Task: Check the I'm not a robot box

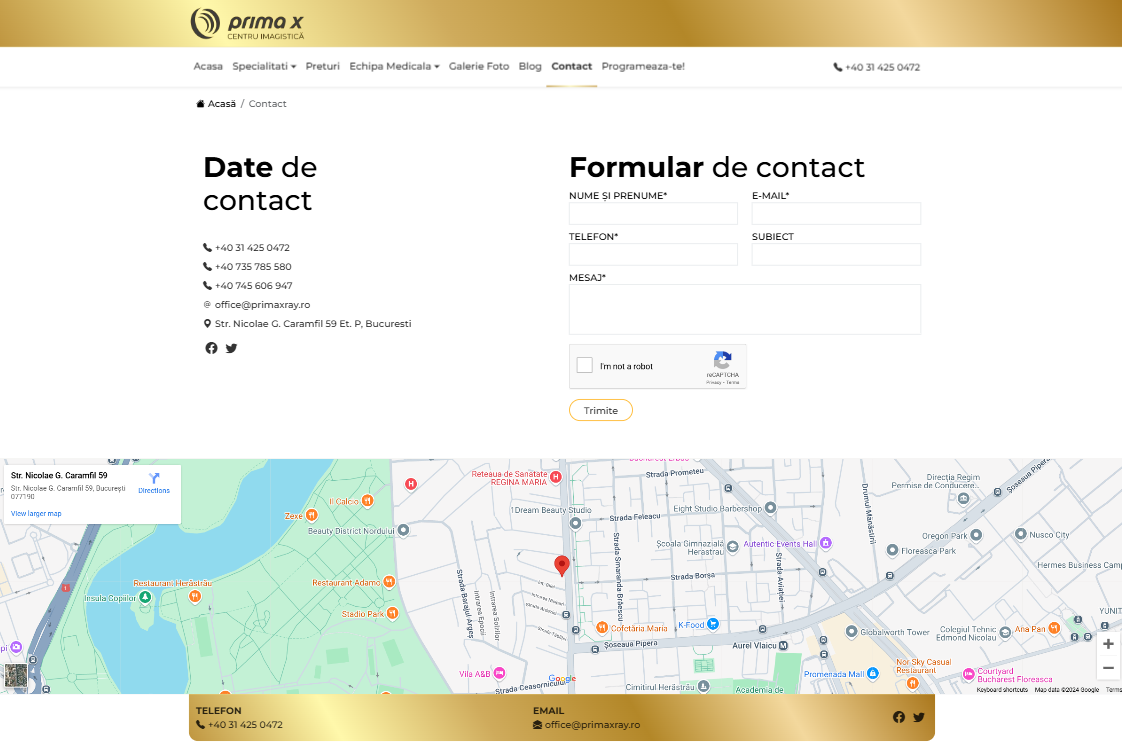Action: 585,366
